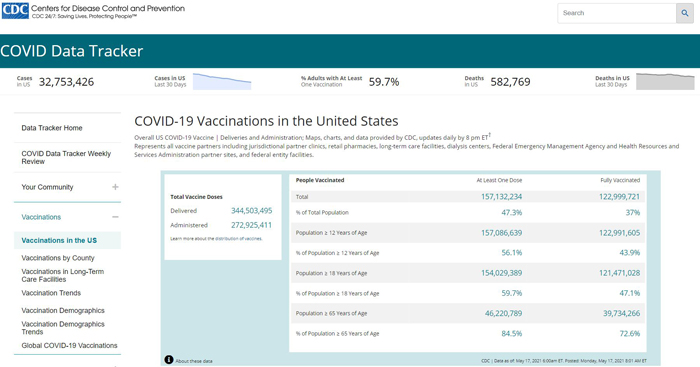Click Centers for Disease Control and Prevention heading

pyautogui.click(x=108, y=8)
